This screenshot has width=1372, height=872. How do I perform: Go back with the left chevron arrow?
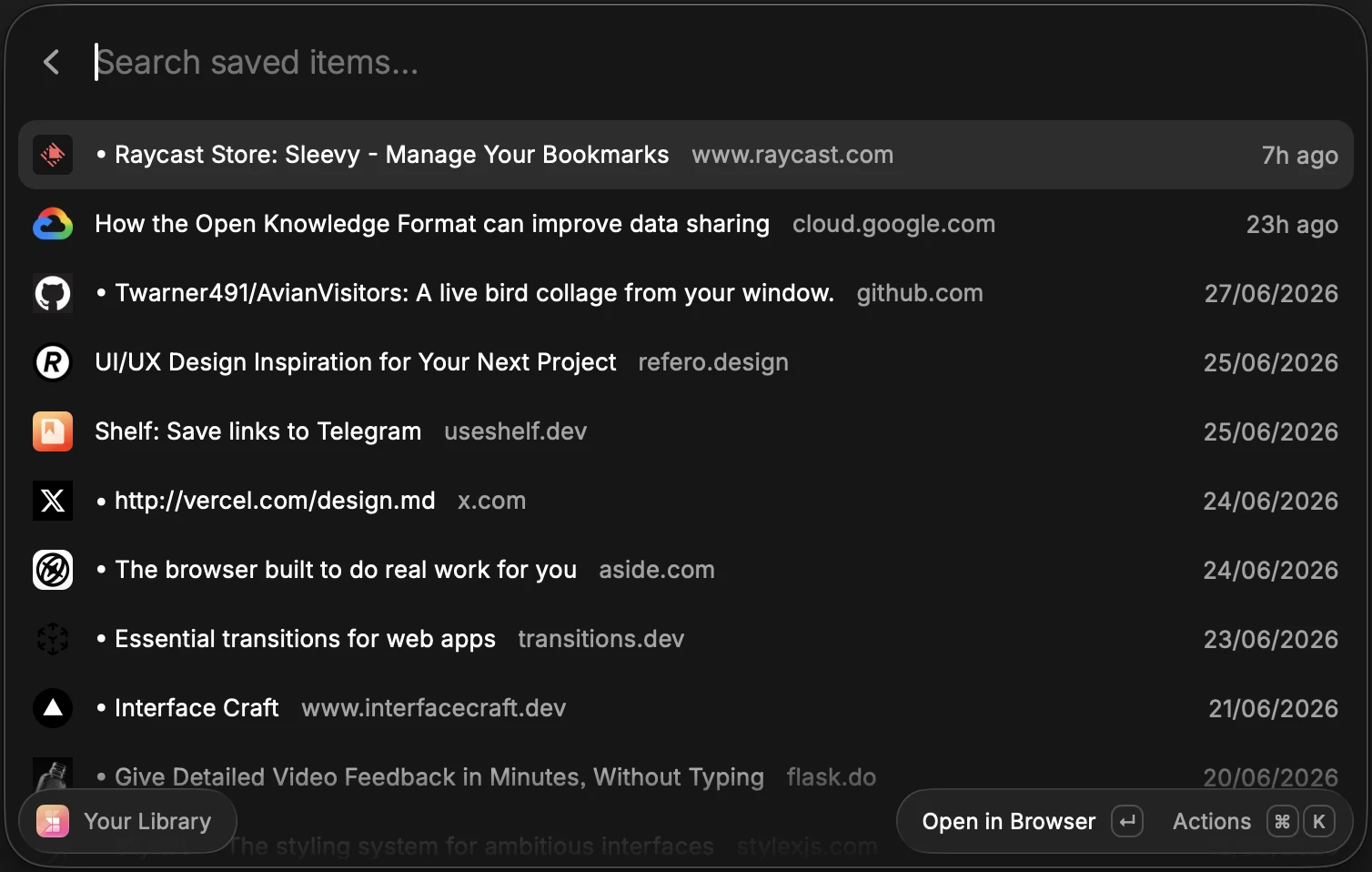(x=52, y=62)
